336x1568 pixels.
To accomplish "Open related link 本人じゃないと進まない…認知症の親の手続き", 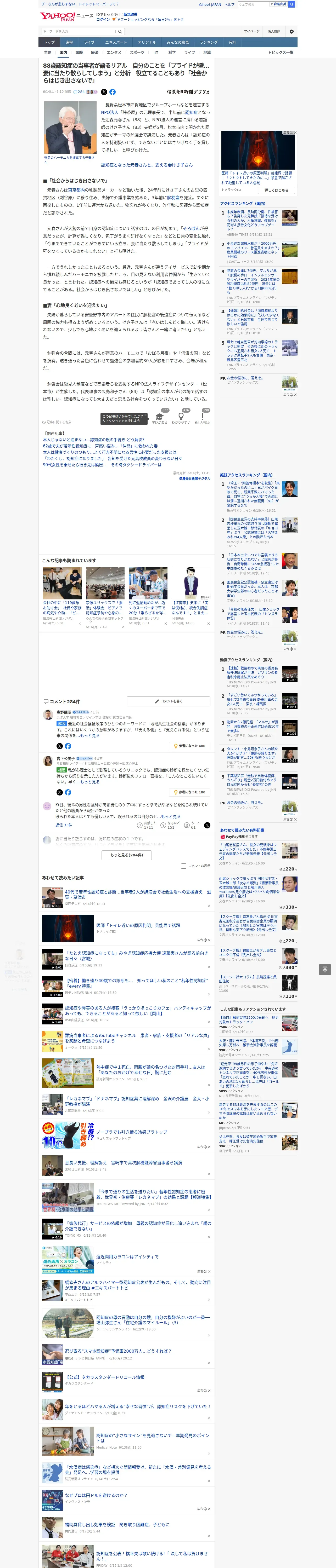I will [x=93, y=440].
